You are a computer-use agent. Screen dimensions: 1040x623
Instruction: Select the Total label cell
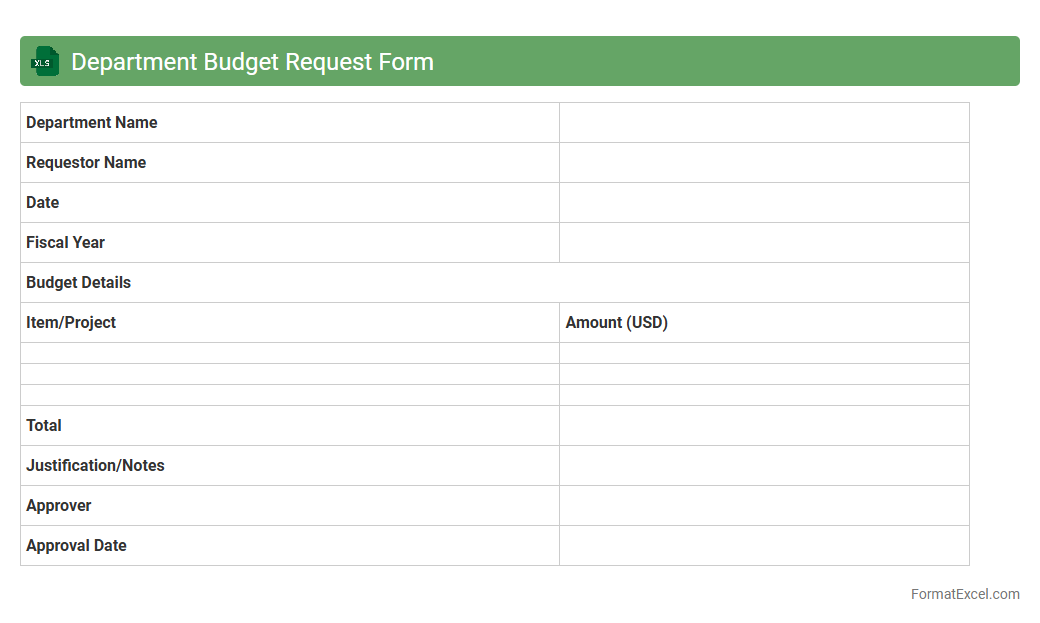click(x=289, y=426)
